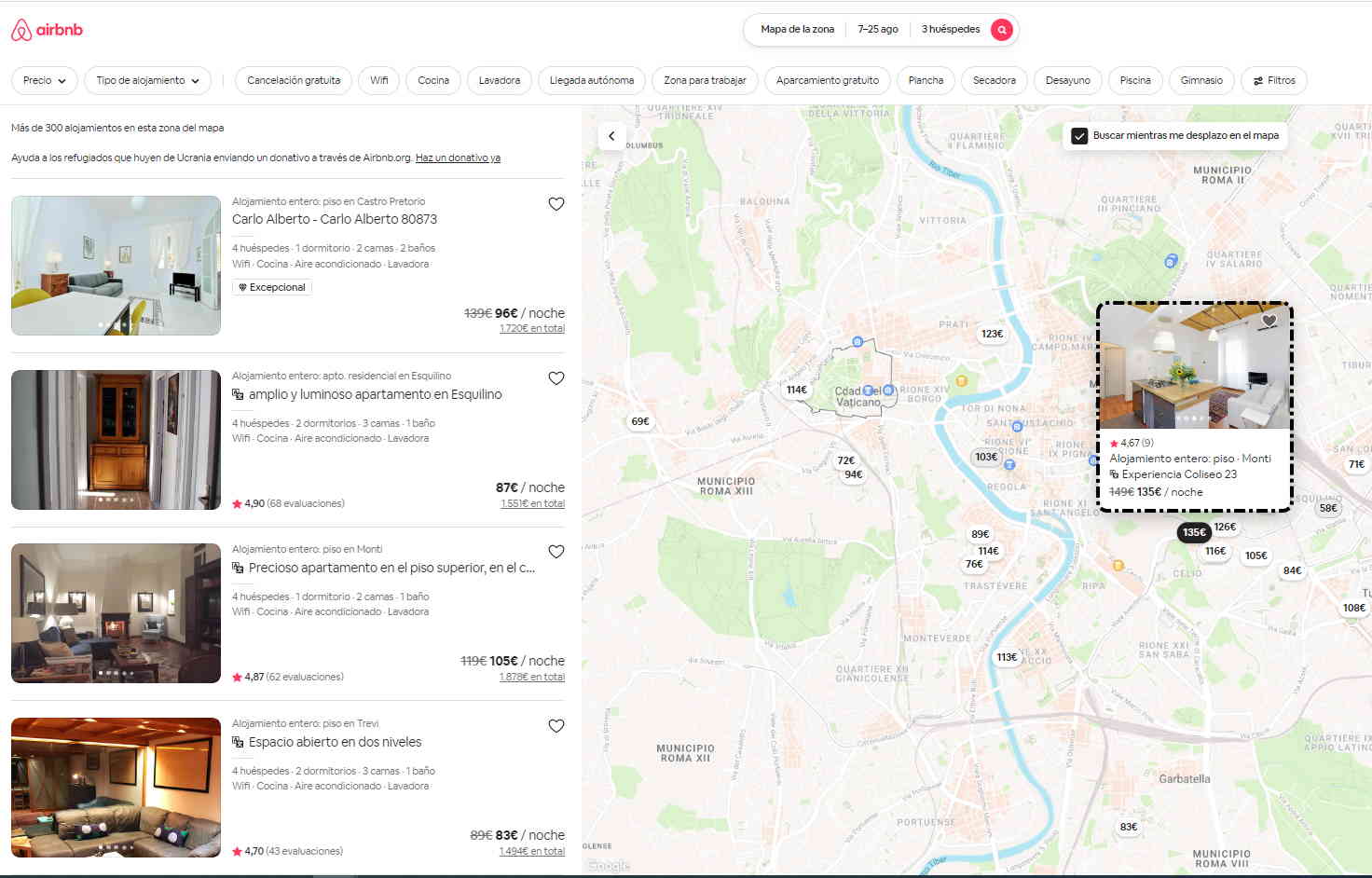Image resolution: width=1372 pixels, height=878 pixels.
Task: Toggle the Wifi filter chip
Action: click(378, 80)
